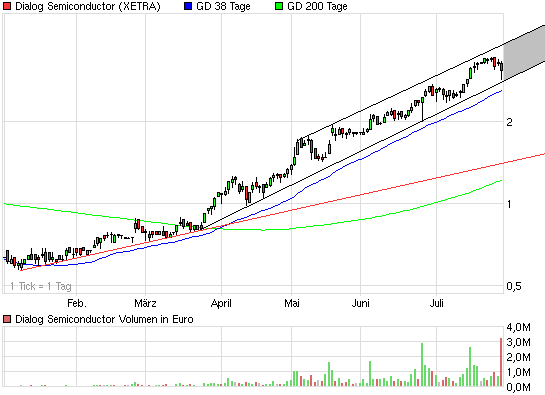Image resolution: width=545 pixels, height=395 pixels.
Task: Click the tallest red volume bar at chart end
Action: (x=501, y=362)
